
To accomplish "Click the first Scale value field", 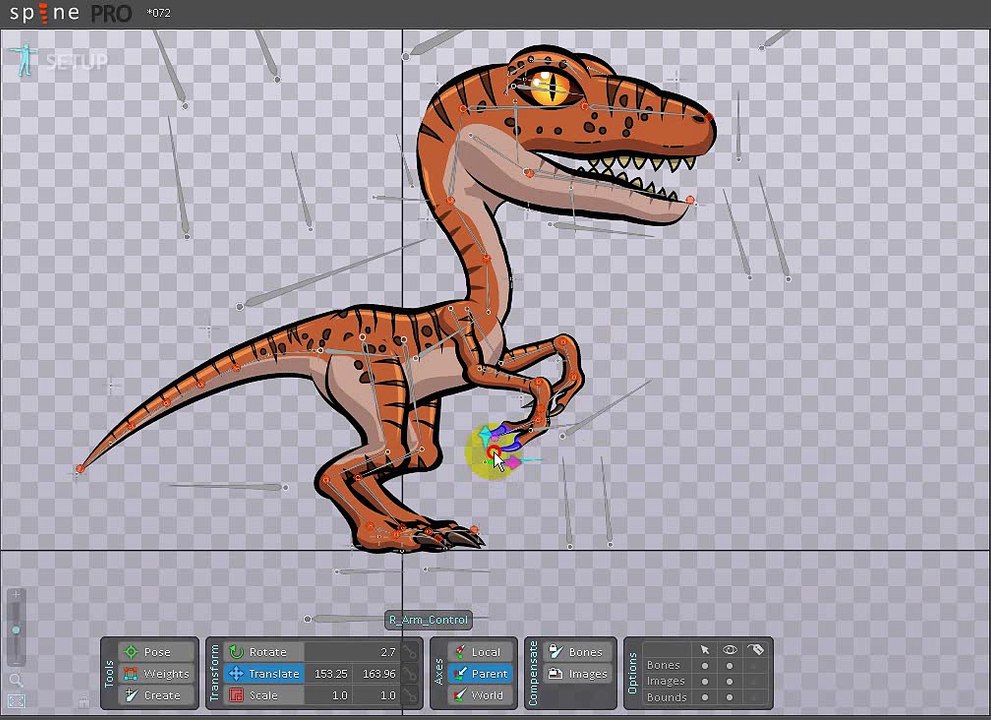I will pos(329,695).
